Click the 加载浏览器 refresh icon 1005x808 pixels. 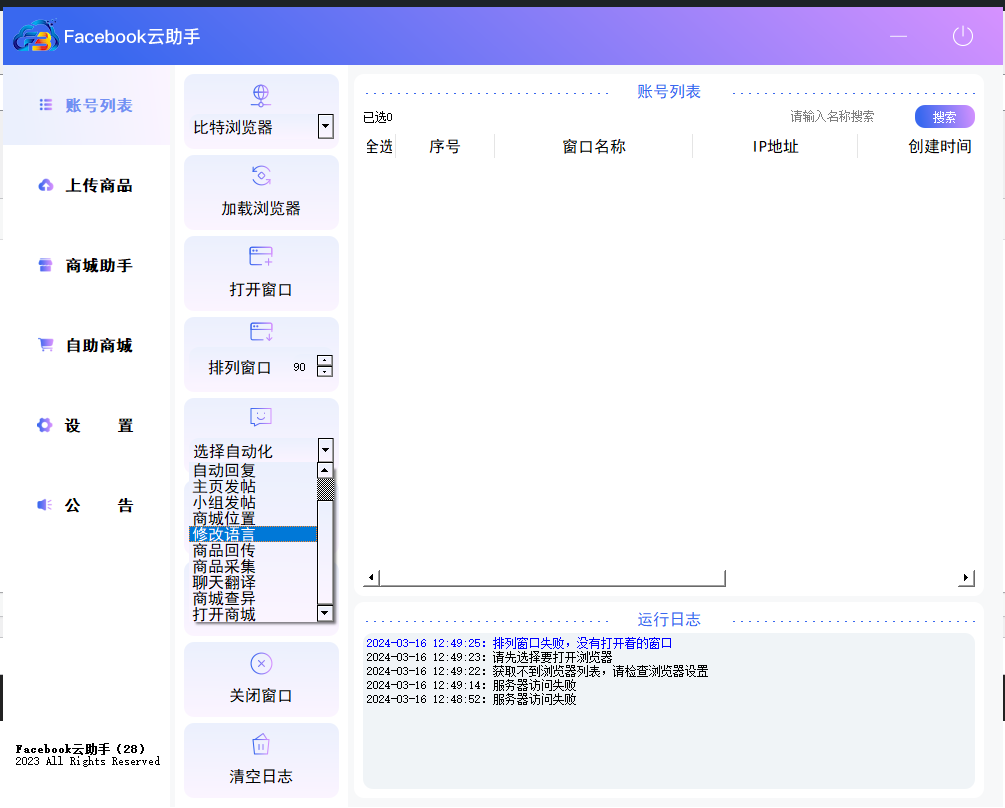[x=261, y=176]
